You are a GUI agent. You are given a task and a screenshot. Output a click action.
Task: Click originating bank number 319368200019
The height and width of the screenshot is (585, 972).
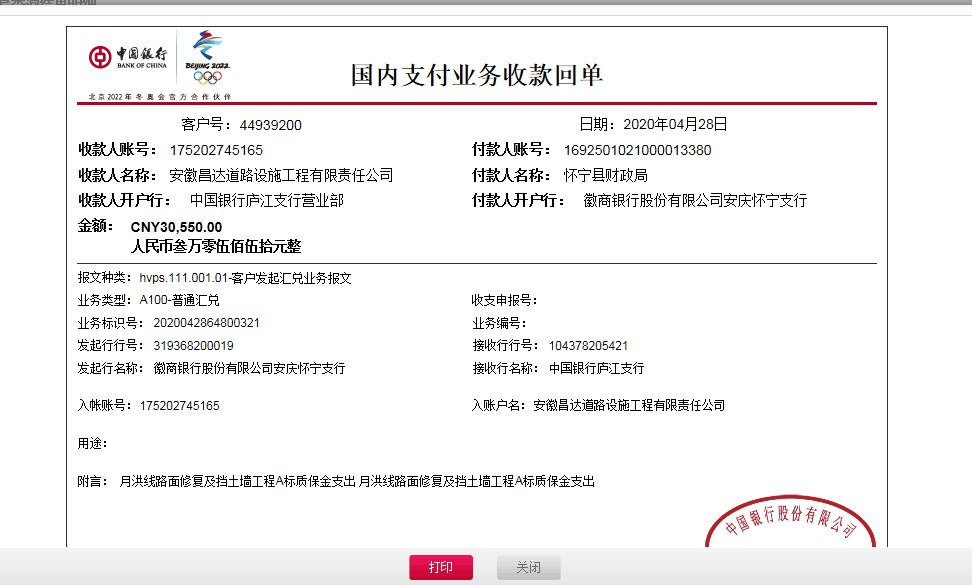[193, 346]
